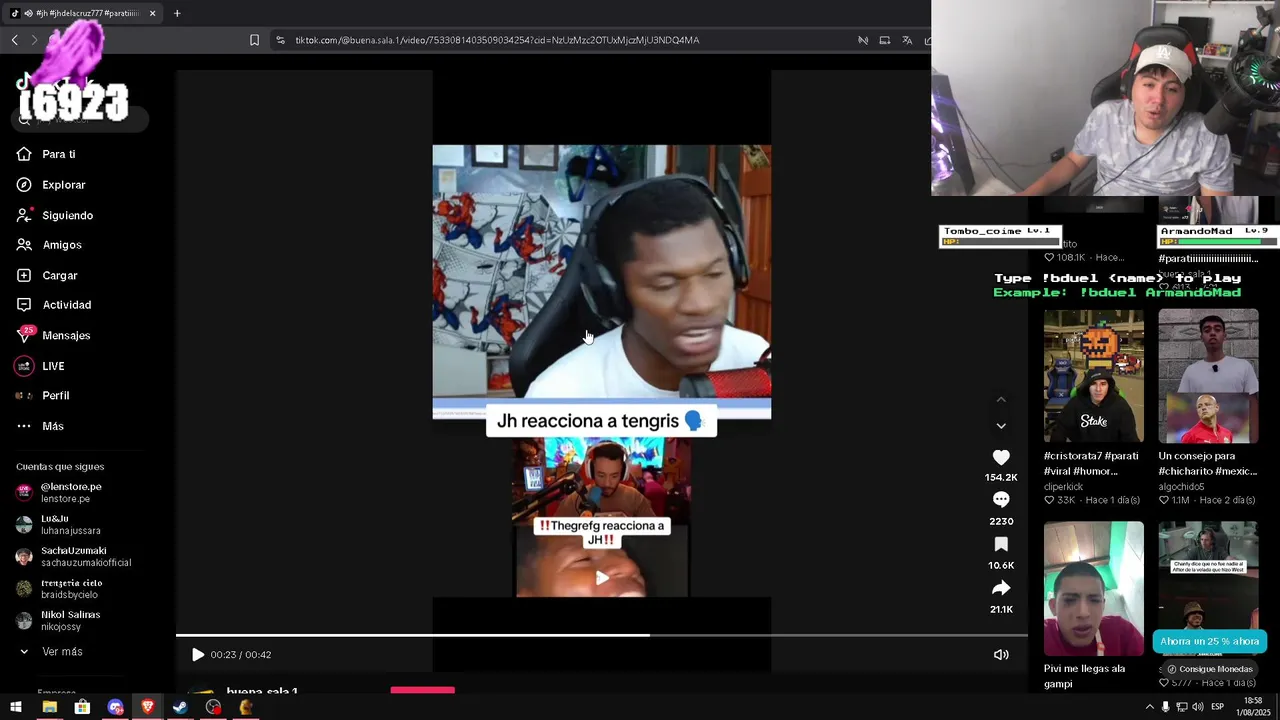Go to next video with down chevron

tap(1001, 426)
